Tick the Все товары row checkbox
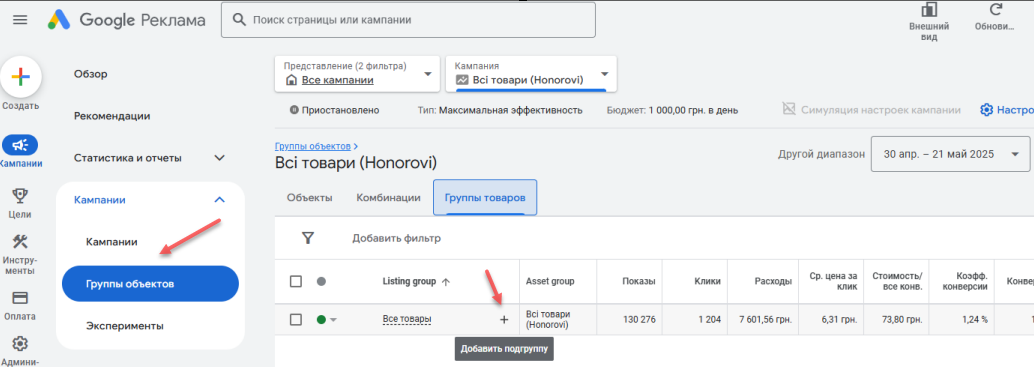Viewport: 1034px width, 367px height. tap(296, 320)
